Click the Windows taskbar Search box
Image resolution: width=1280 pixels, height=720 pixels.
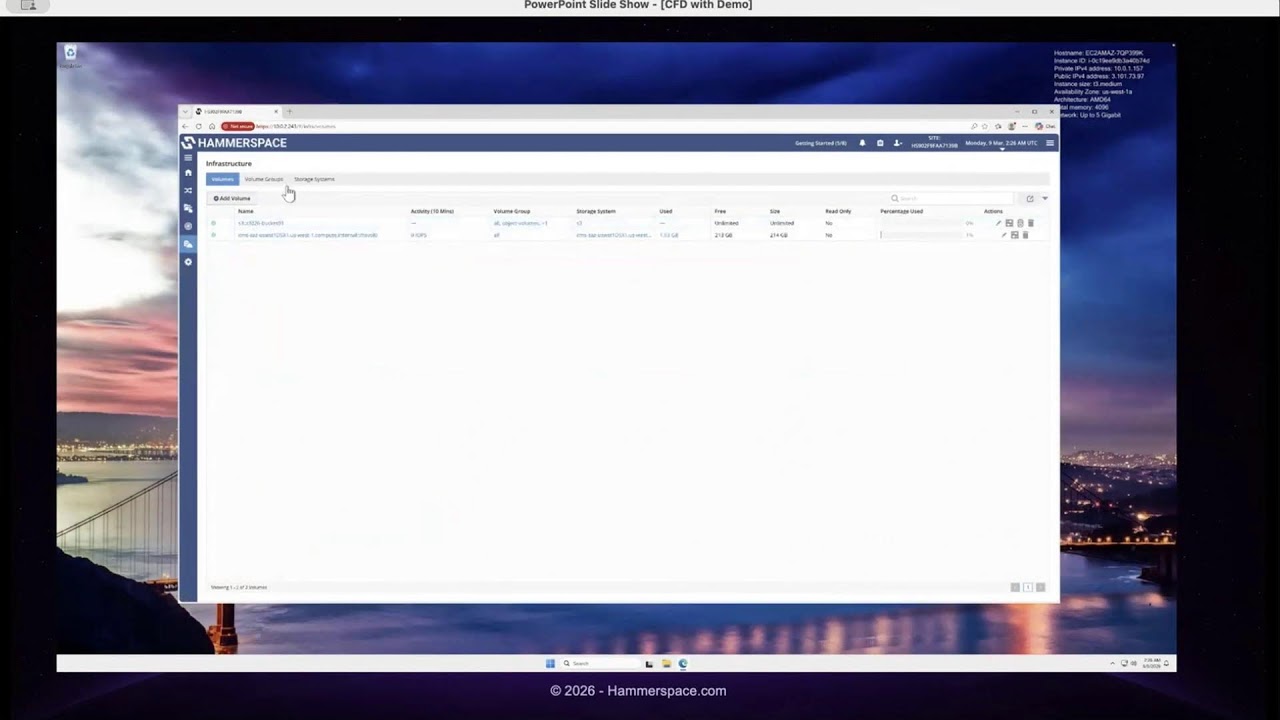(x=600, y=663)
